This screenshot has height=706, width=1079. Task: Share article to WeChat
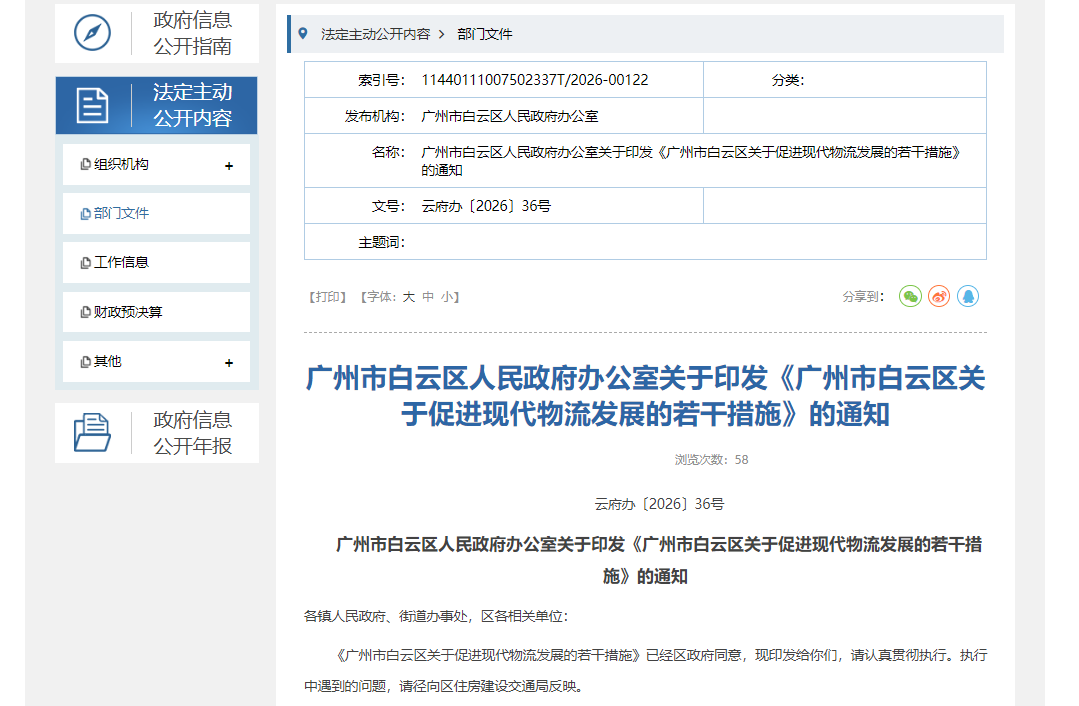point(910,296)
